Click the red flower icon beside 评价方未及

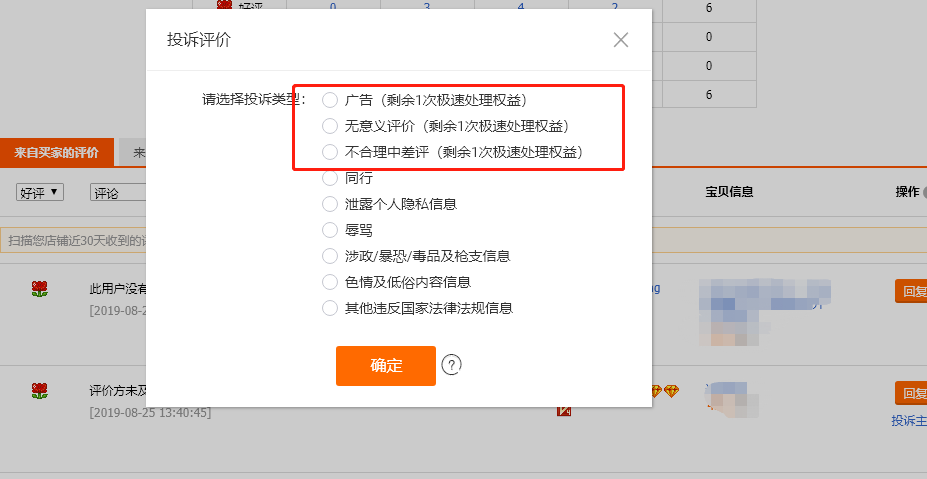[x=40, y=390]
